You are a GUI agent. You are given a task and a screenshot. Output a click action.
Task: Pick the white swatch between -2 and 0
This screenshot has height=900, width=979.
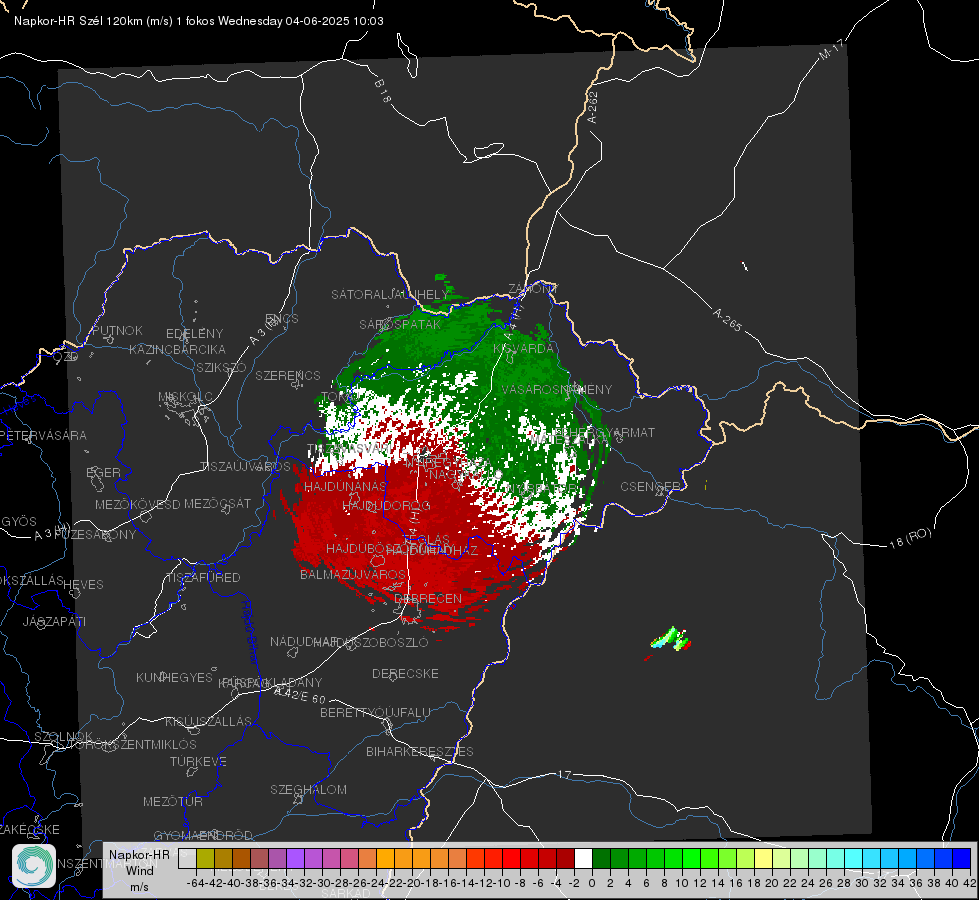pyautogui.click(x=583, y=858)
